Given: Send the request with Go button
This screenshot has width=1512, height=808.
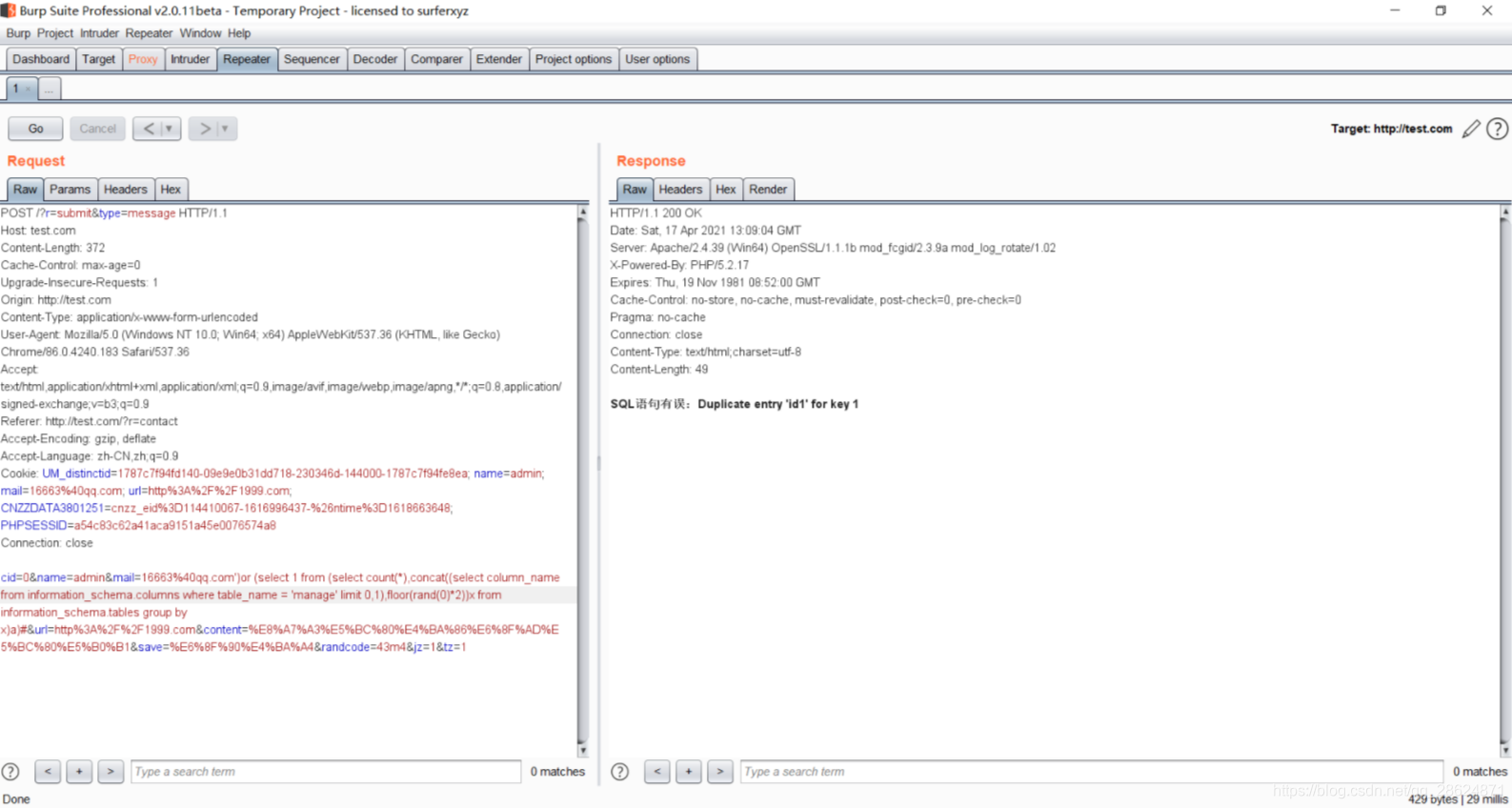Looking at the screenshot, I should pos(35,129).
